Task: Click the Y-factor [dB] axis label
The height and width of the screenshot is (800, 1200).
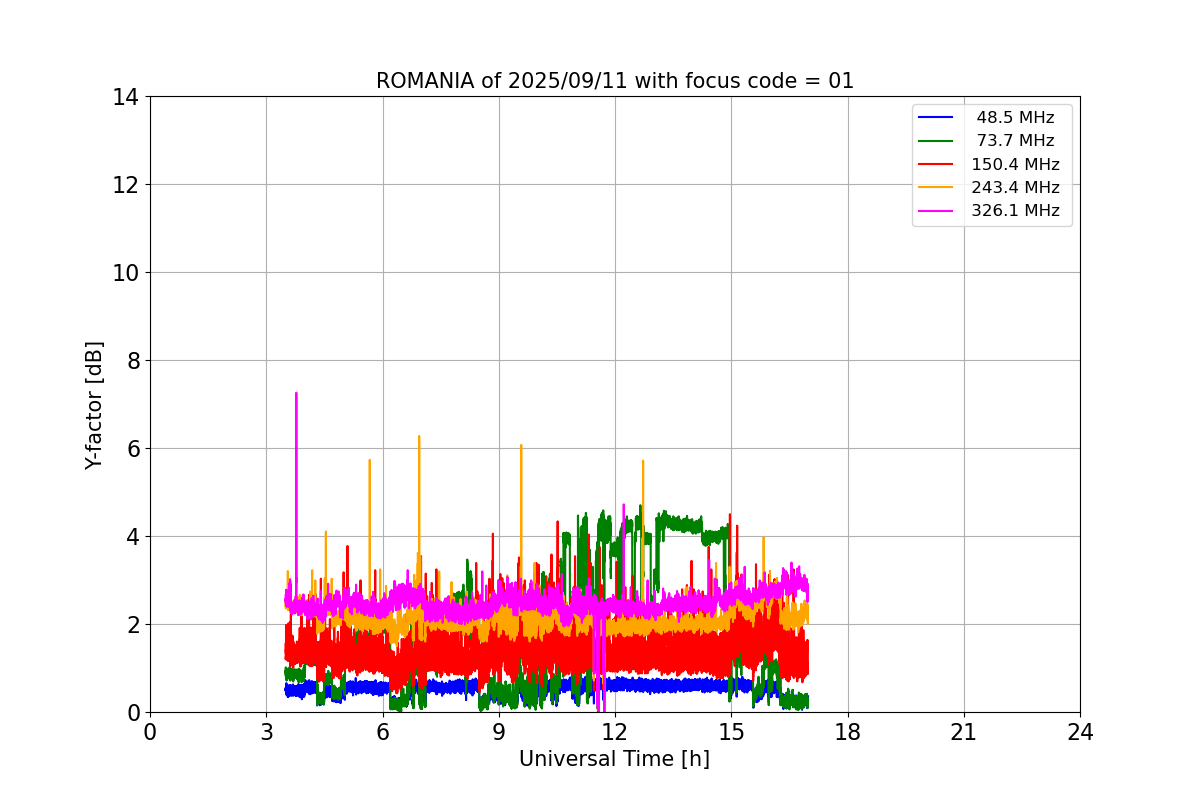Action: click(94, 405)
